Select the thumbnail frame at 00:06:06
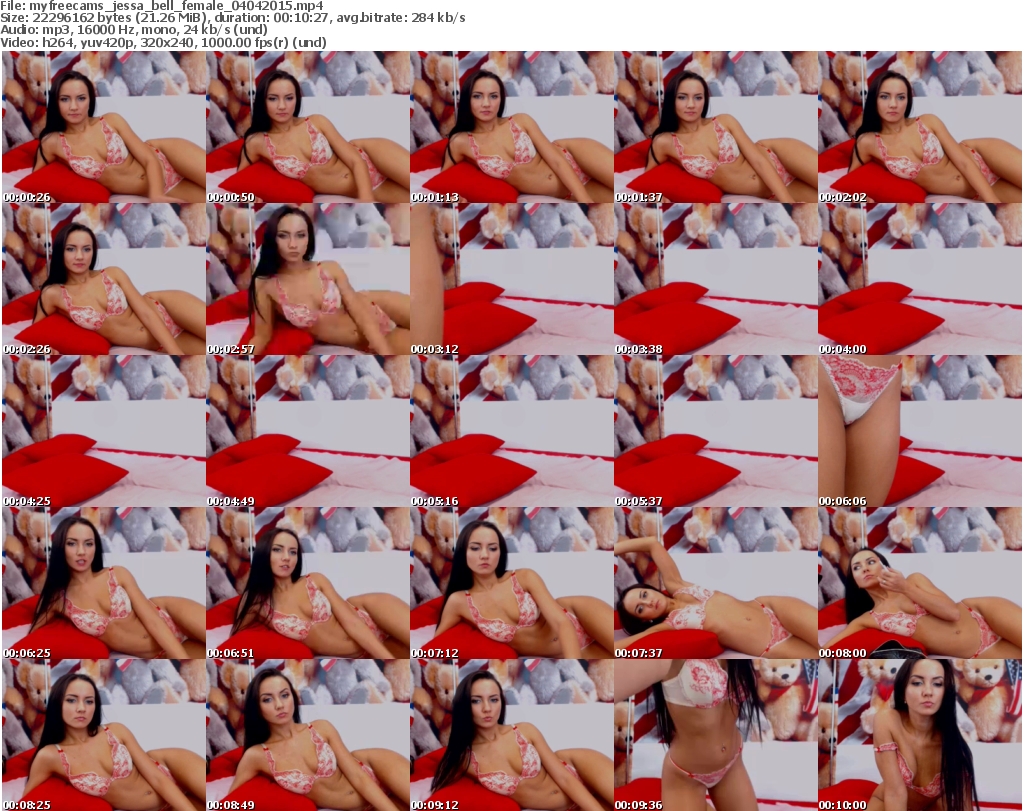Viewport: 1024px width, 811px height. [920, 432]
